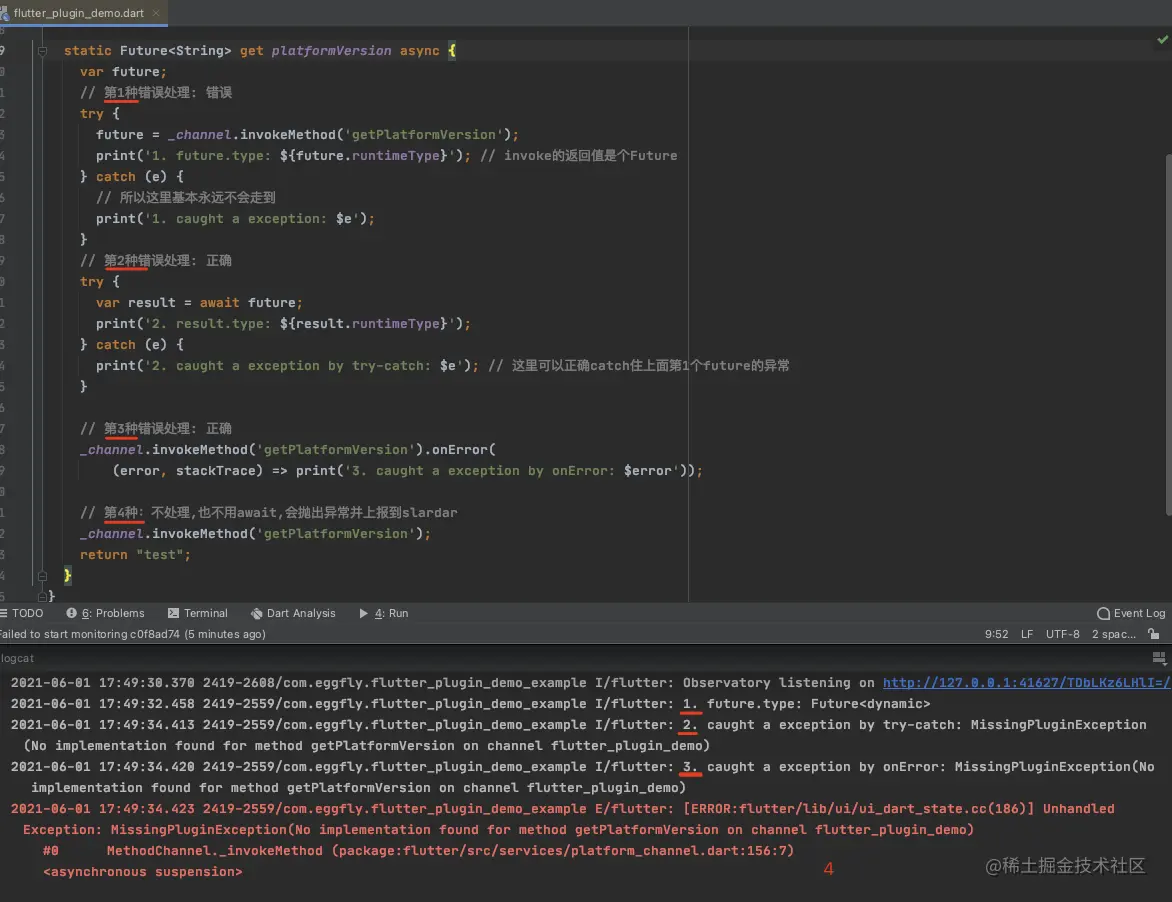Screen dimensions: 1172x902
Task: Change the LF line separator setting
Action: 1027,634
